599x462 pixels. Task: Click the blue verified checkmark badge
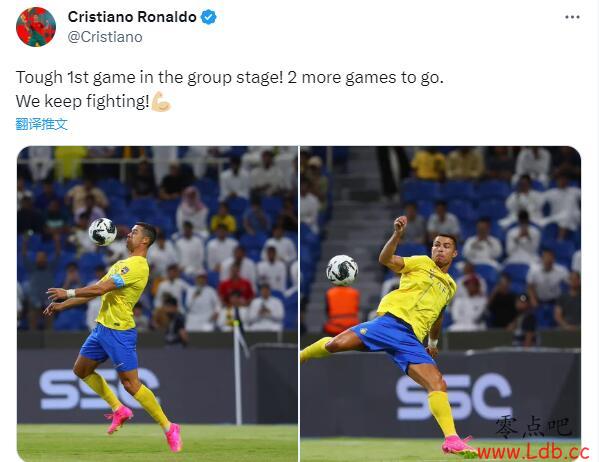(208, 17)
